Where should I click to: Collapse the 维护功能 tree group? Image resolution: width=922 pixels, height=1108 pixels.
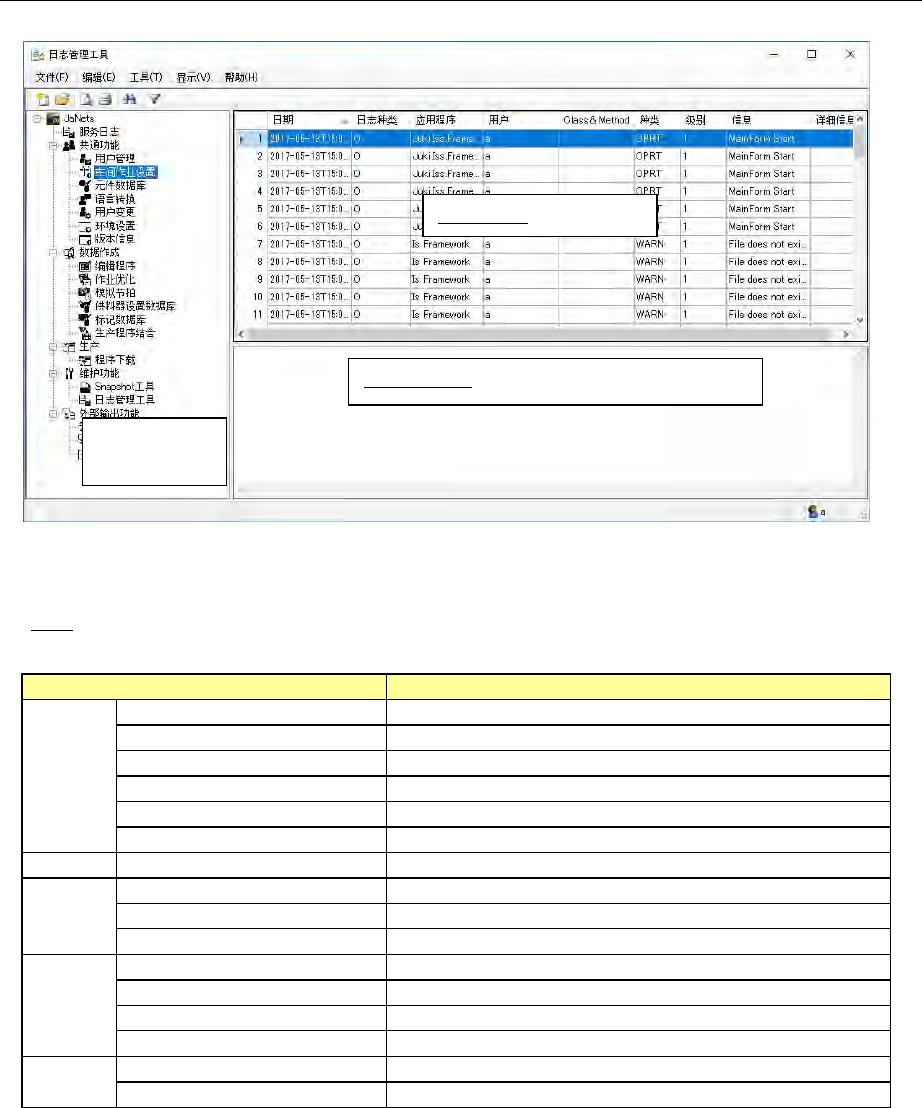tap(53, 373)
